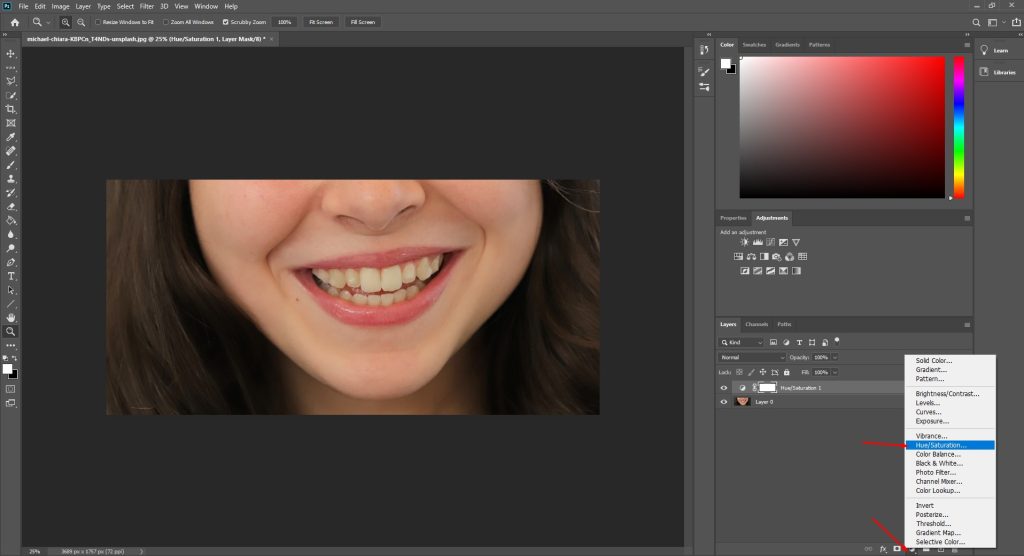Click the vertical hue spectrum slider
Screen dimensions: 1024x556
coord(959,127)
